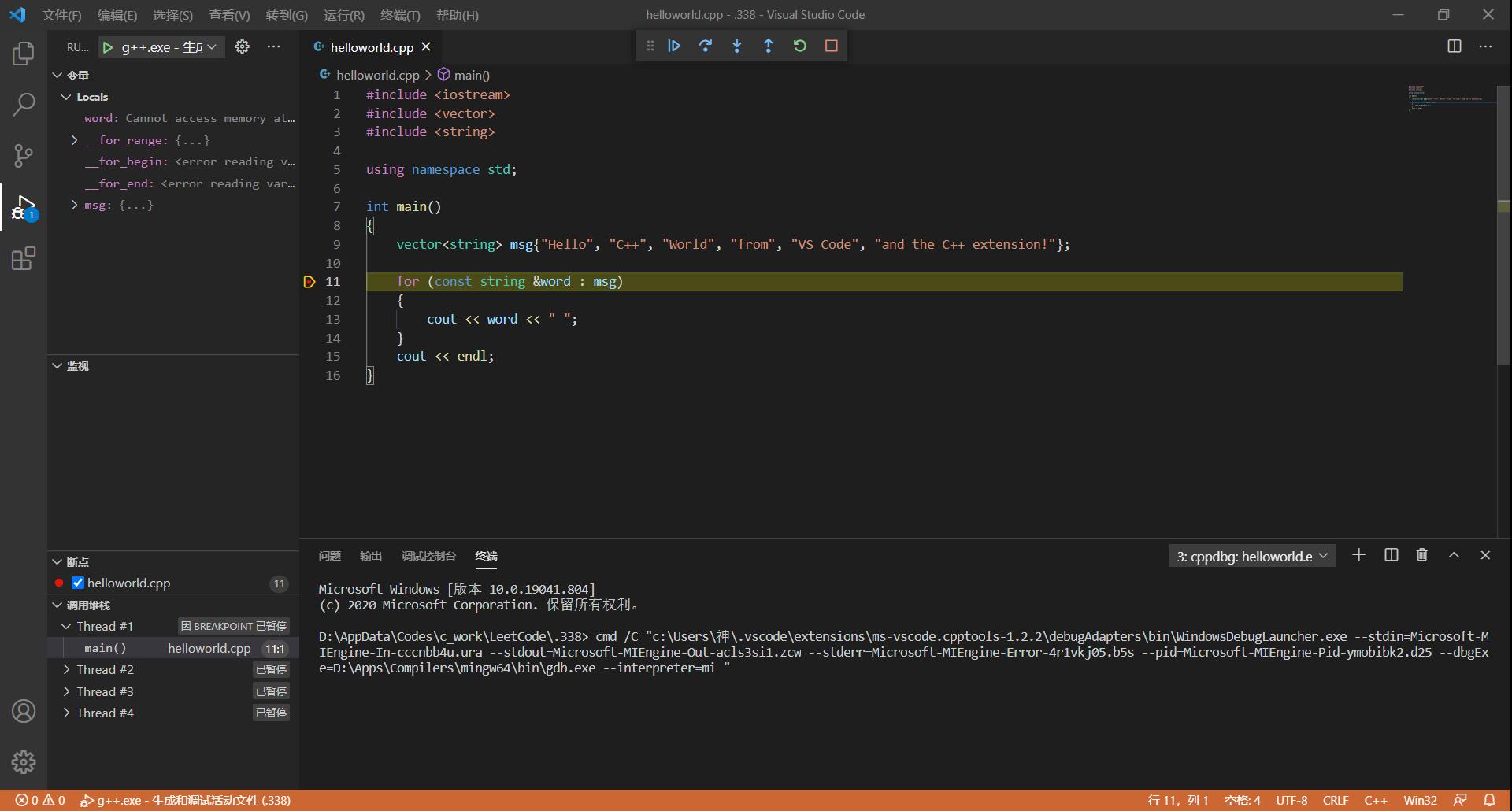Expand Thread #4 in call stack
This screenshot has width=1512, height=811.
coord(66,713)
